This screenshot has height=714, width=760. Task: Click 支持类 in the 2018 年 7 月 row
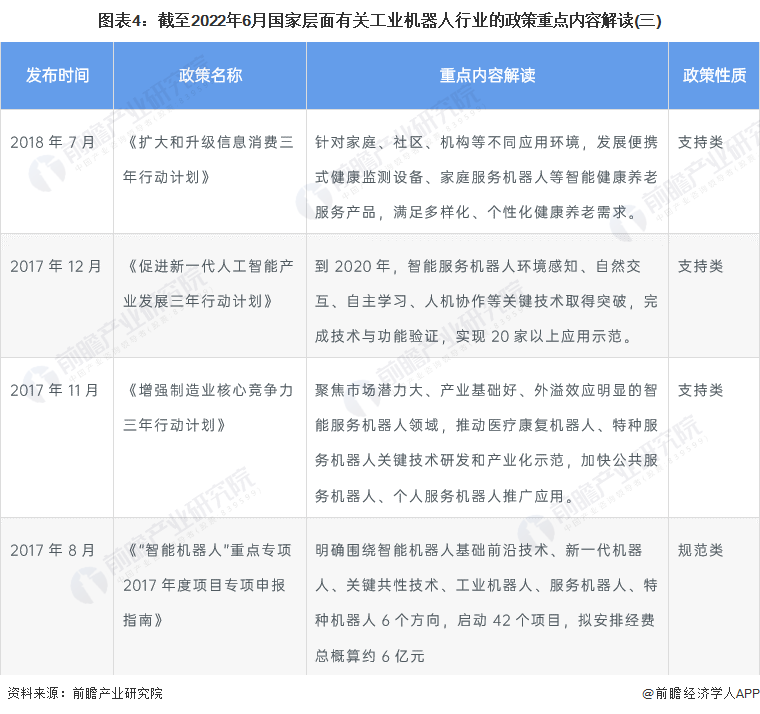[x=700, y=142]
